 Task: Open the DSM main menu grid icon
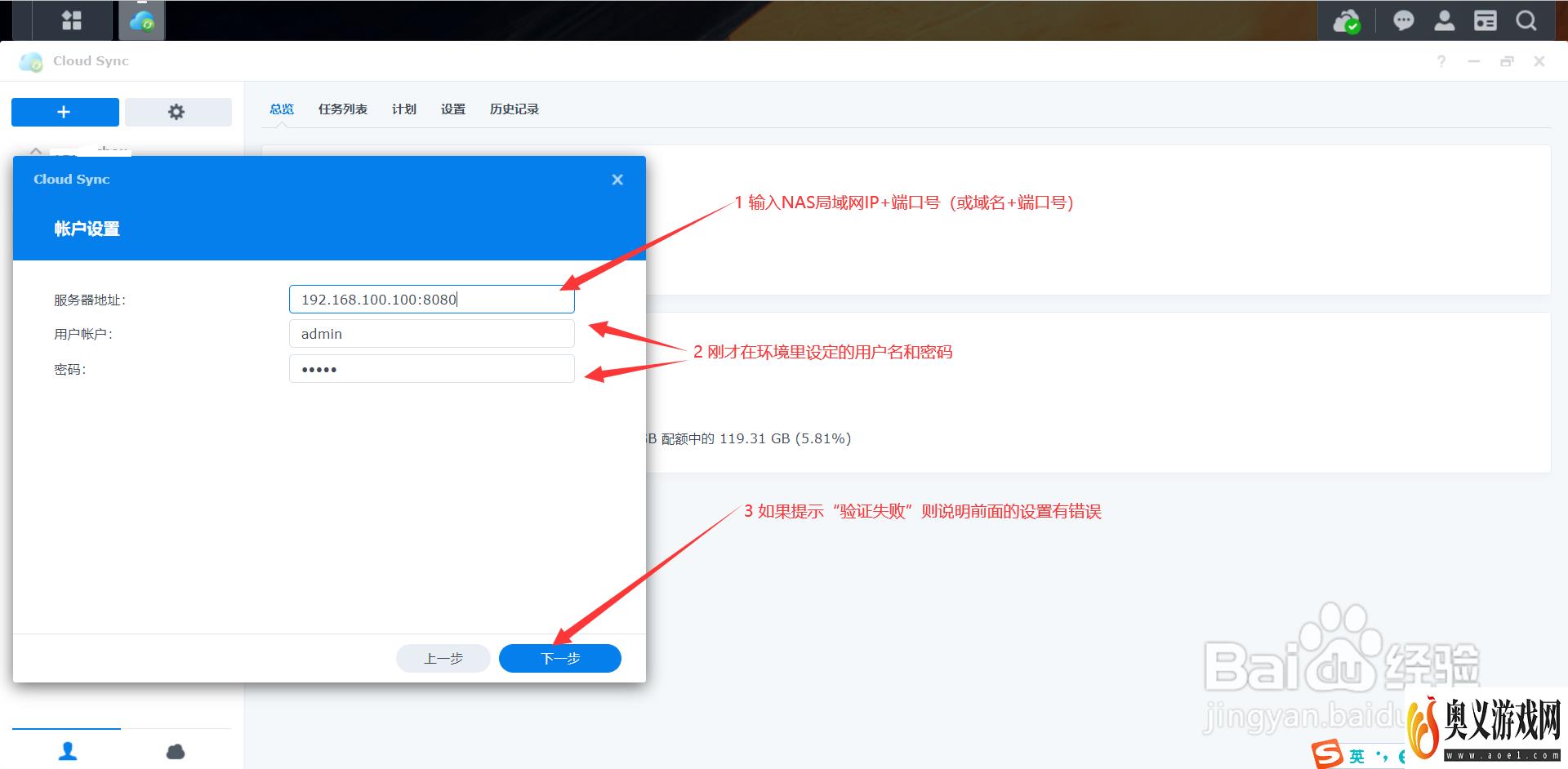pyautogui.click(x=72, y=20)
